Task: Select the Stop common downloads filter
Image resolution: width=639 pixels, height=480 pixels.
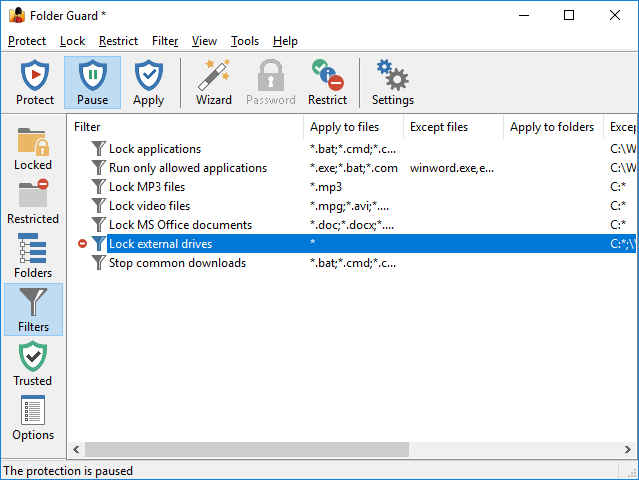Action: click(177, 263)
